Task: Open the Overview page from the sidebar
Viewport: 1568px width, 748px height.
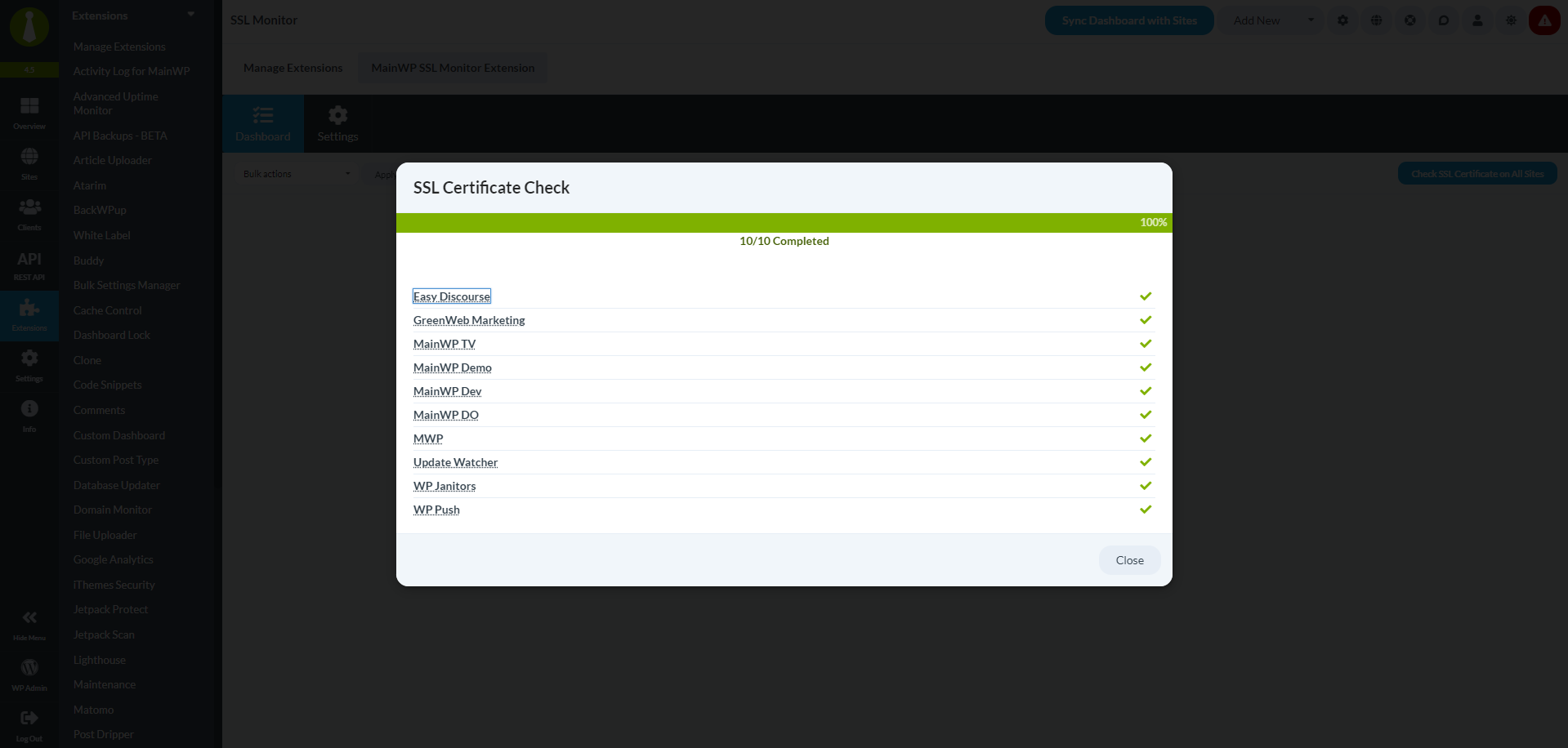Action: [29, 114]
